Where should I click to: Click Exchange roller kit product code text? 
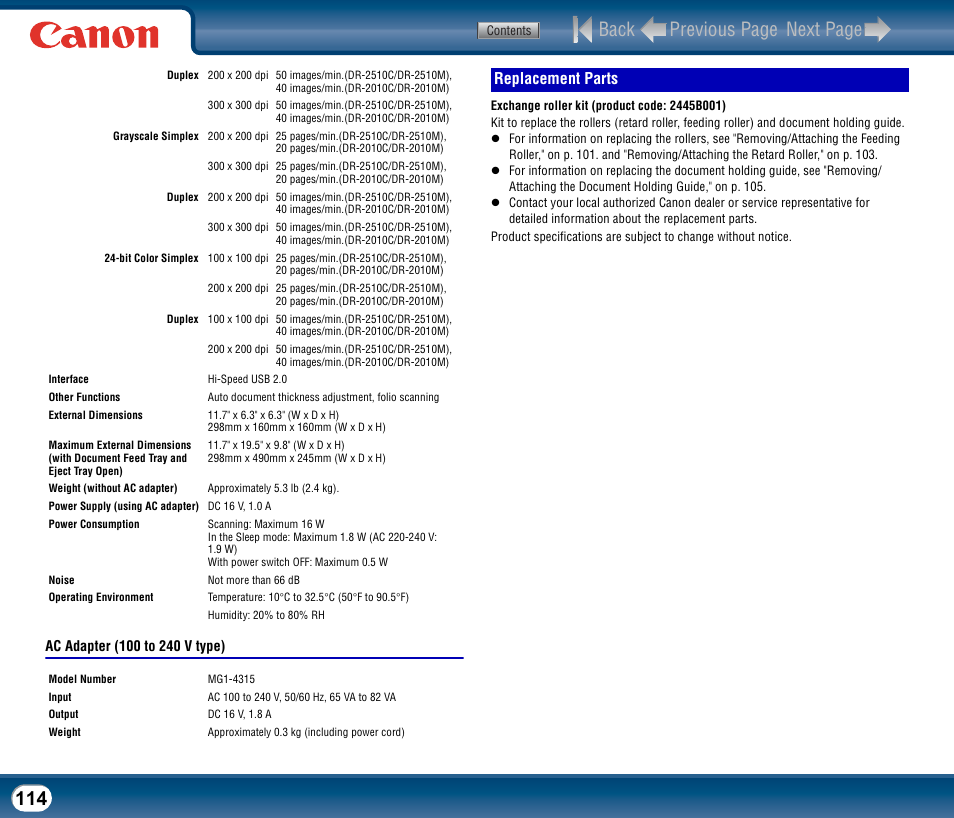608,106
